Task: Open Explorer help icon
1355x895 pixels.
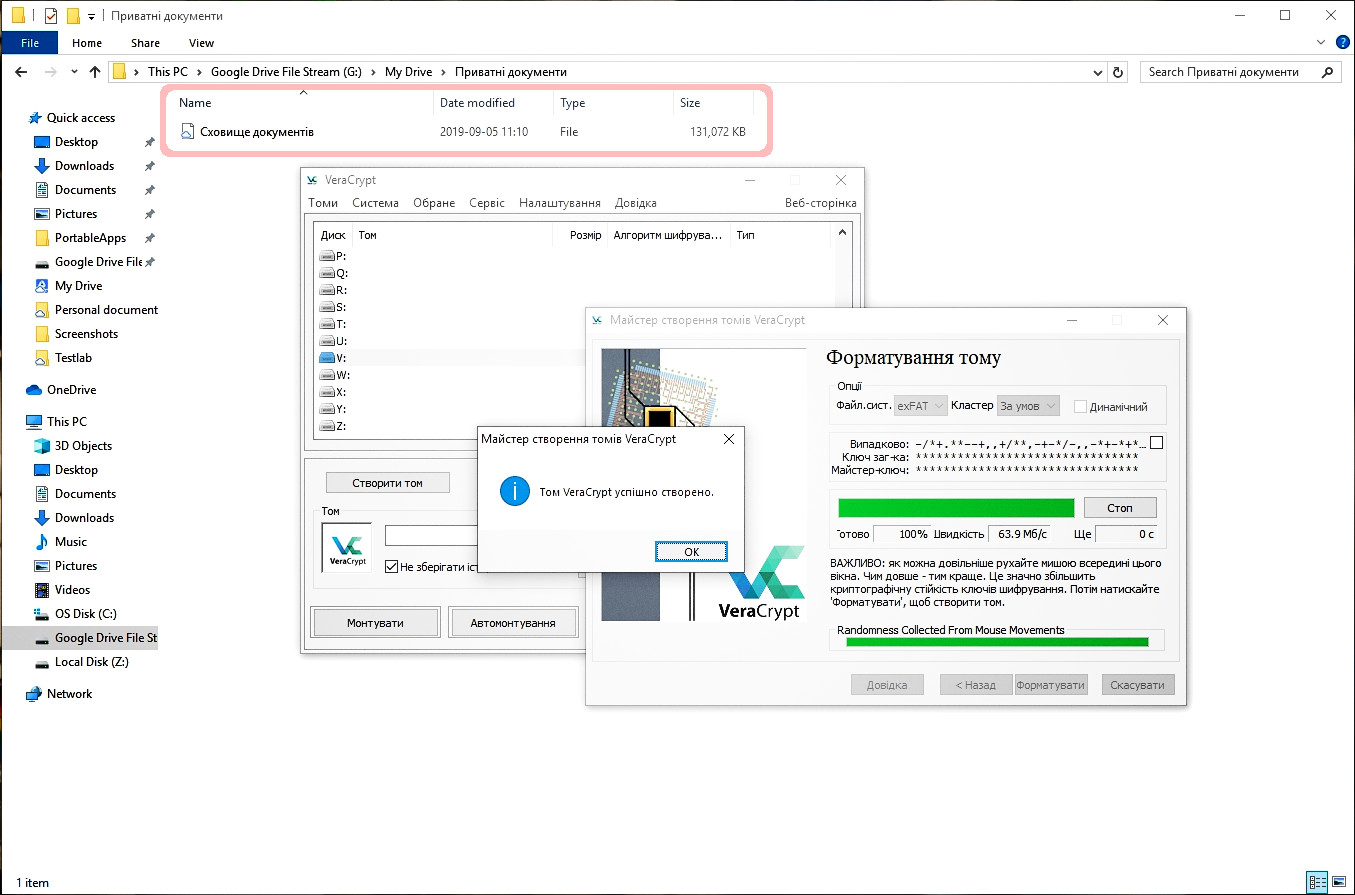Action: coord(1342,43)
